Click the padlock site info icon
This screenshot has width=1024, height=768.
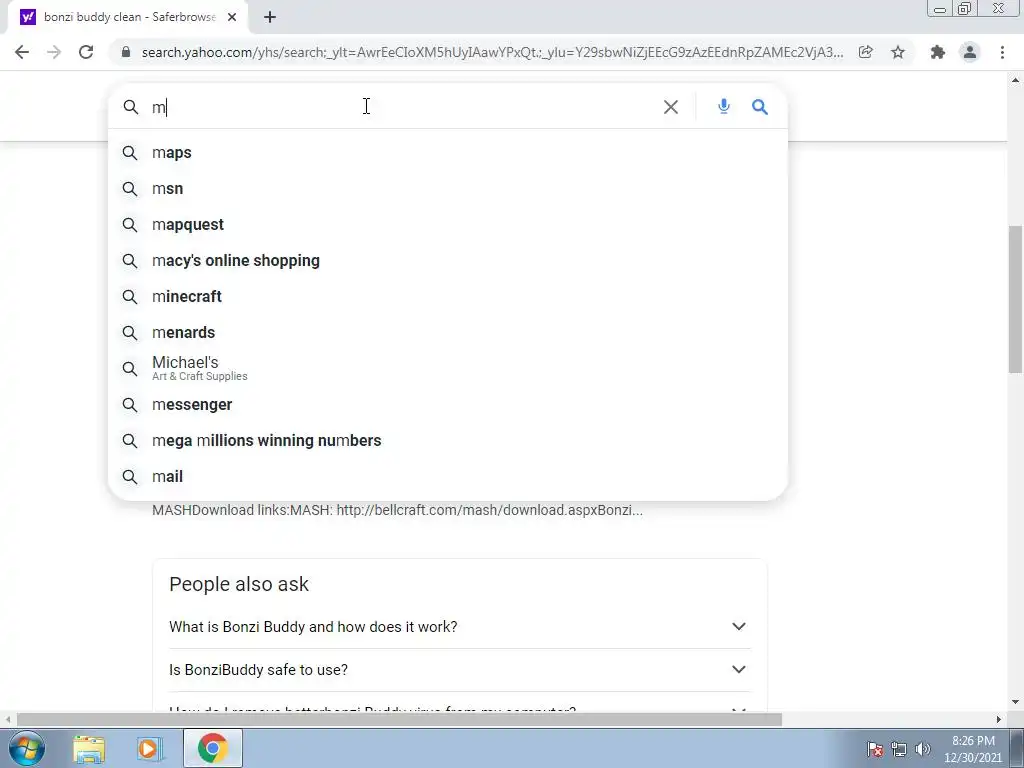[126, 52]
